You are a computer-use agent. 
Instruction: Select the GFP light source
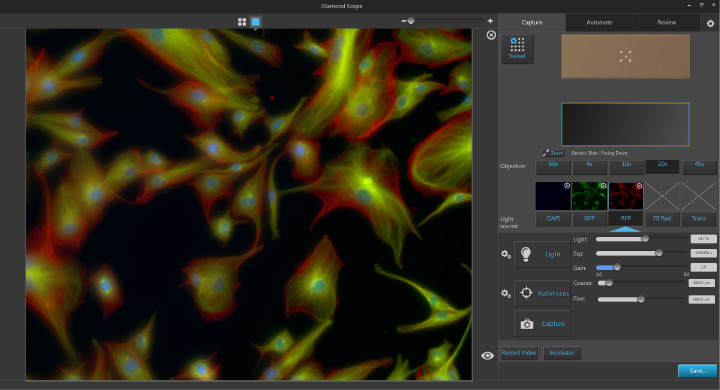[589, 219]
